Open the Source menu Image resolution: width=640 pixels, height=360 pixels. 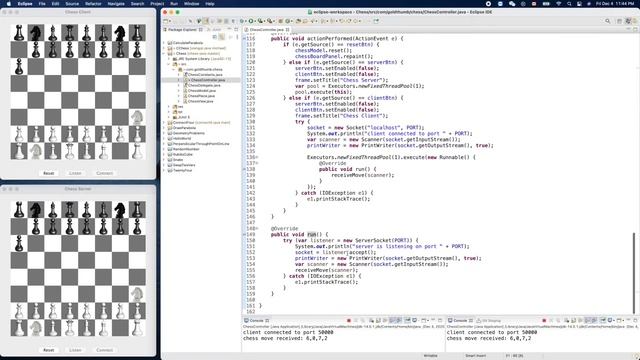[72, 4]
